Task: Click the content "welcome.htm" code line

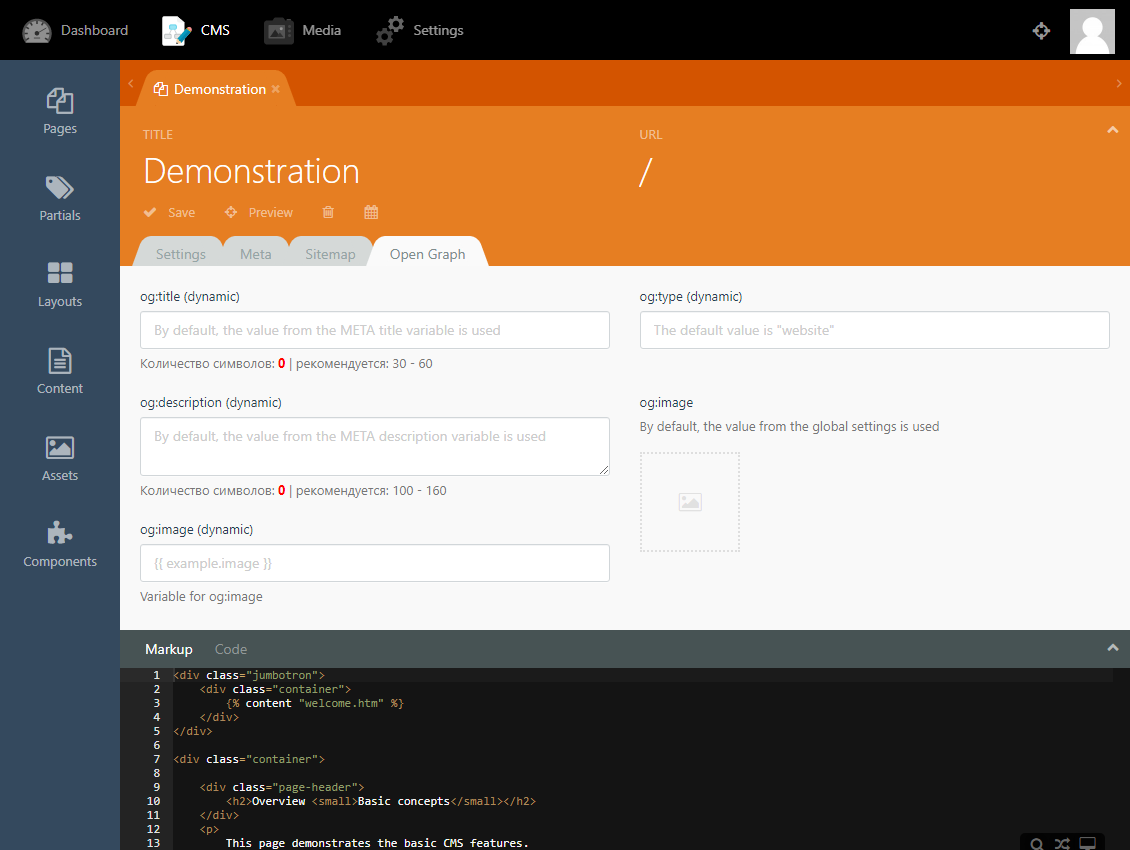Action: 315,703
